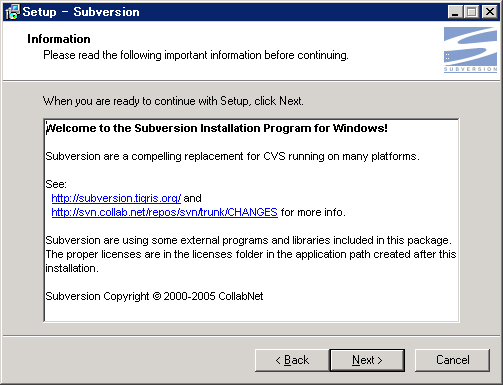Minimize the Setup window

pos(455,12)
